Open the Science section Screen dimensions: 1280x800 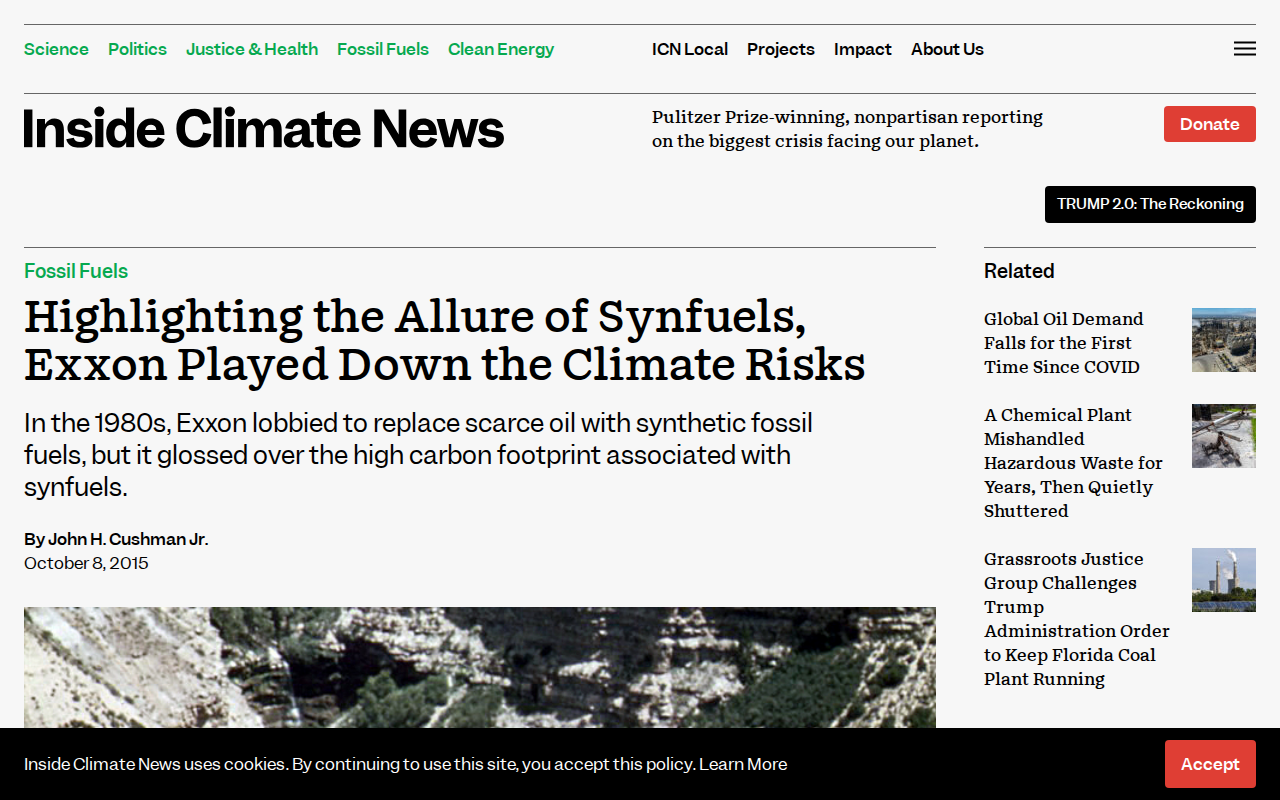coord(56,49)
